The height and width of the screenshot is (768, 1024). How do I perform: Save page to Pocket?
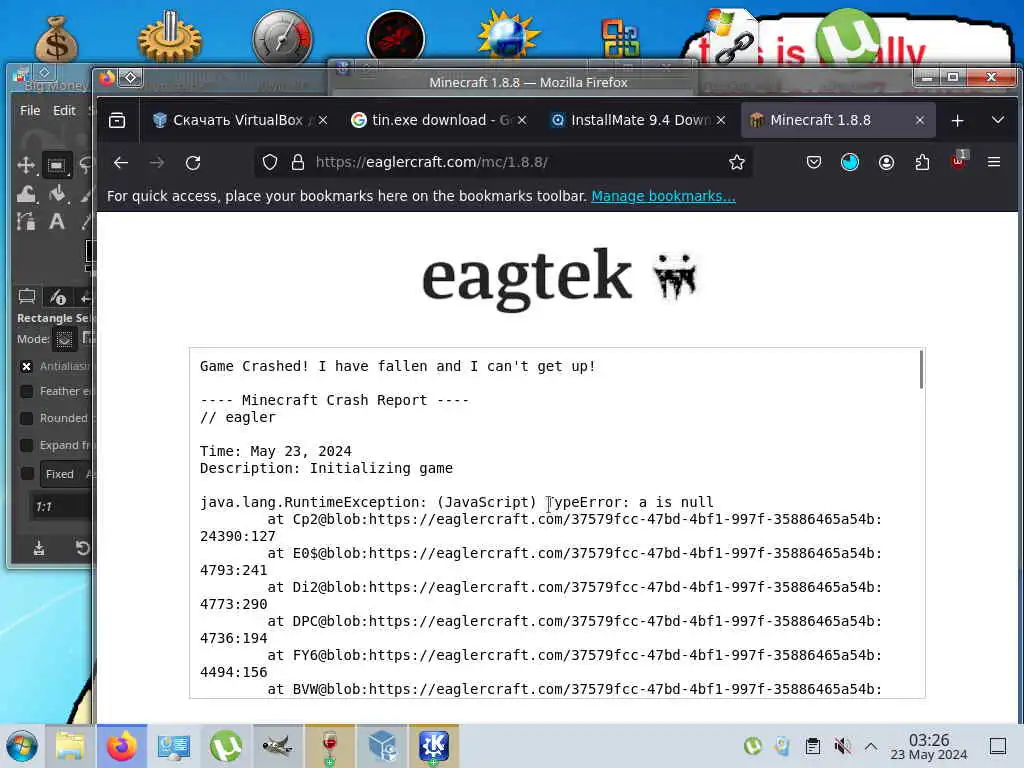(x=814, y=163)
